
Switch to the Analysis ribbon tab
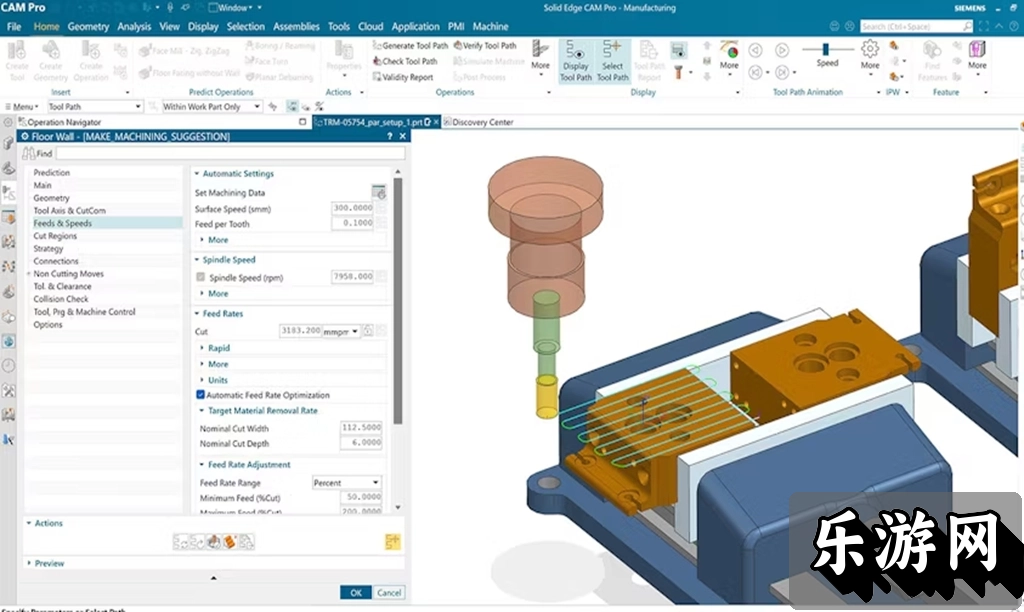[134, 26]
